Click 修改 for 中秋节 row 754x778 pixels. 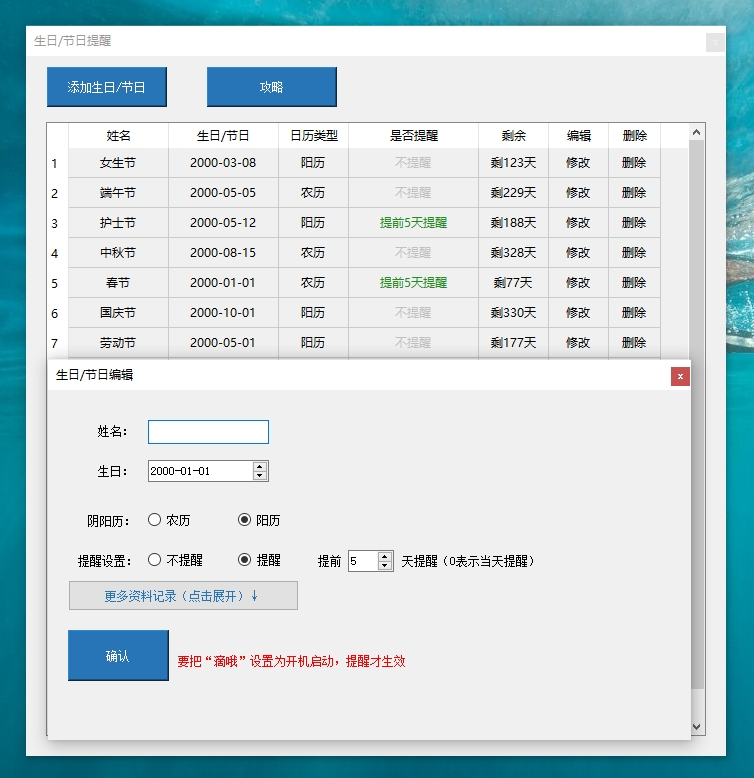click(x=578, y=253)
